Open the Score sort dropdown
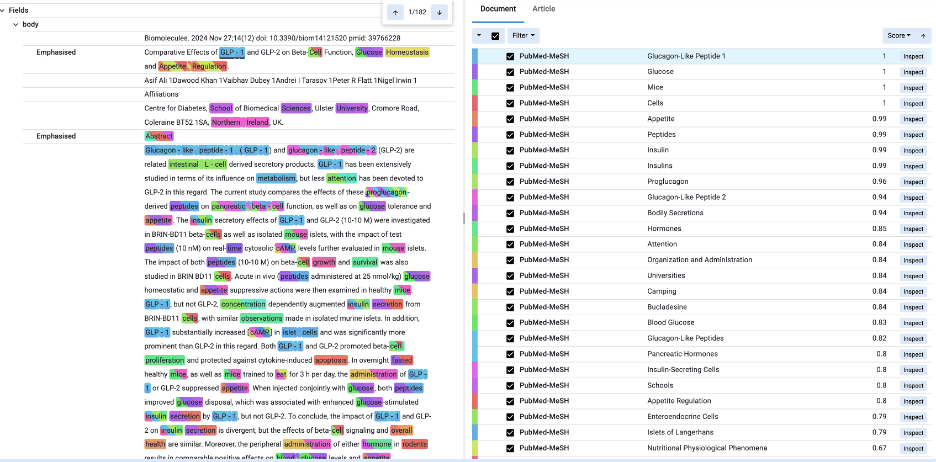Image resolution: width=936 pixels, height=462 pixels. (898, 35)
